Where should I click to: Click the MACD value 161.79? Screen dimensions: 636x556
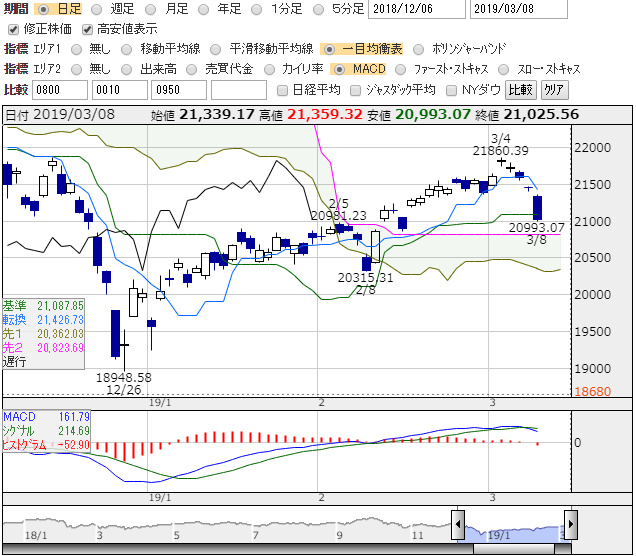coord(74,416)
